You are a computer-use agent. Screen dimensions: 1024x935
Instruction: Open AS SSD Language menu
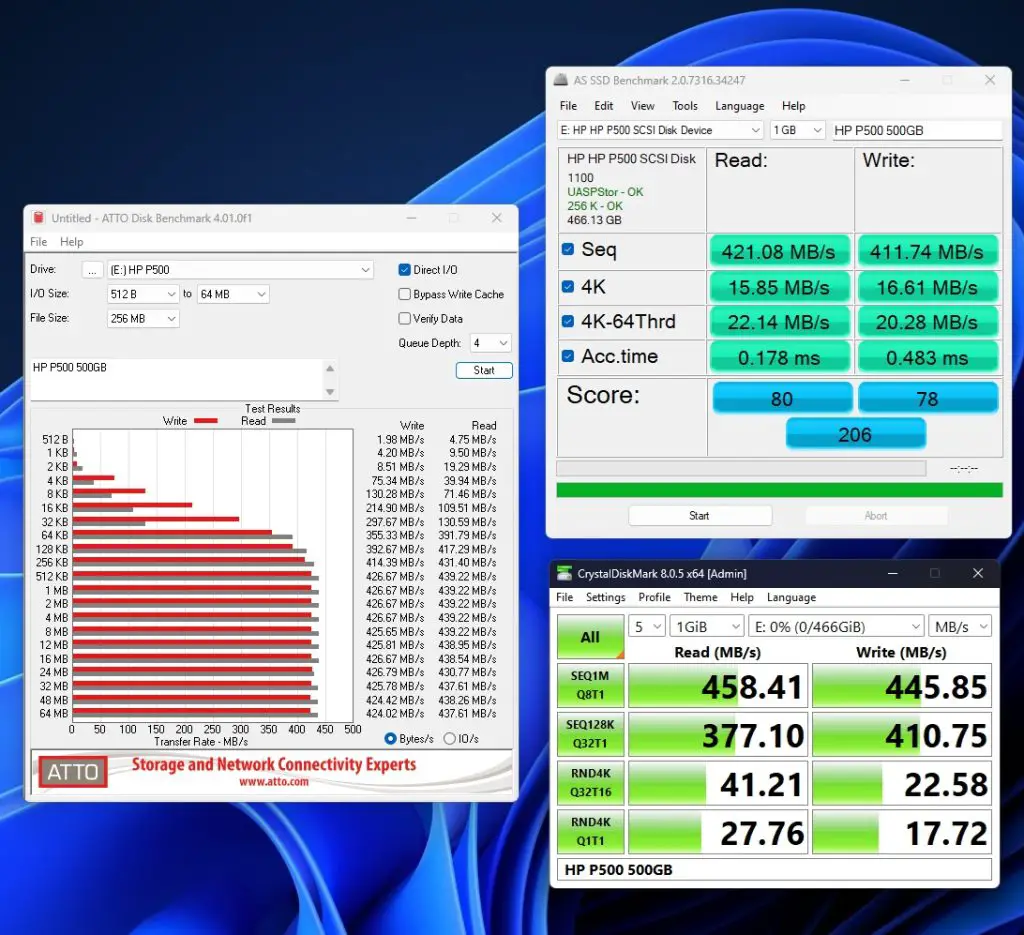pyautogui.click(x=739, y=106)
